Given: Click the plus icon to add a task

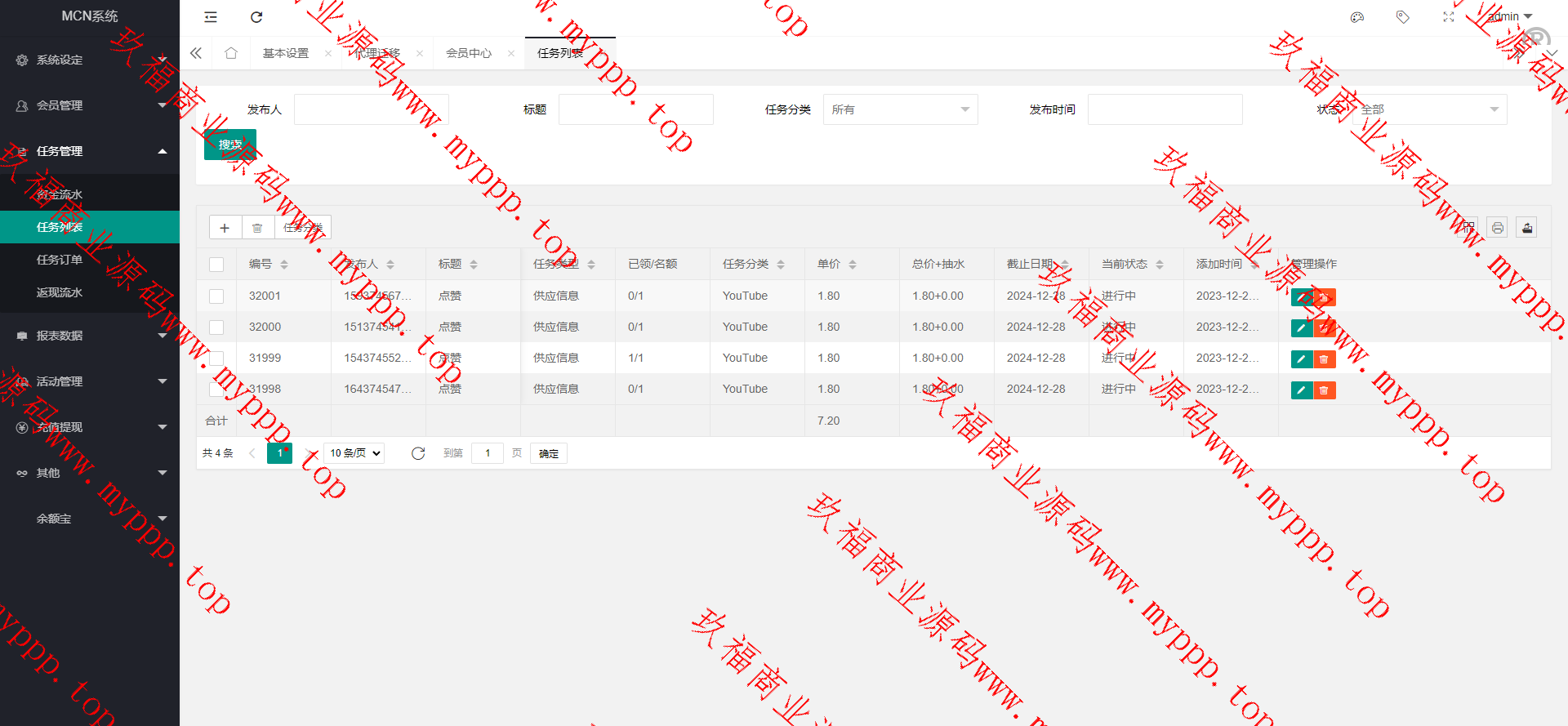Looking at the screenshot, I should pyautogui.click(x=225, y=228).
